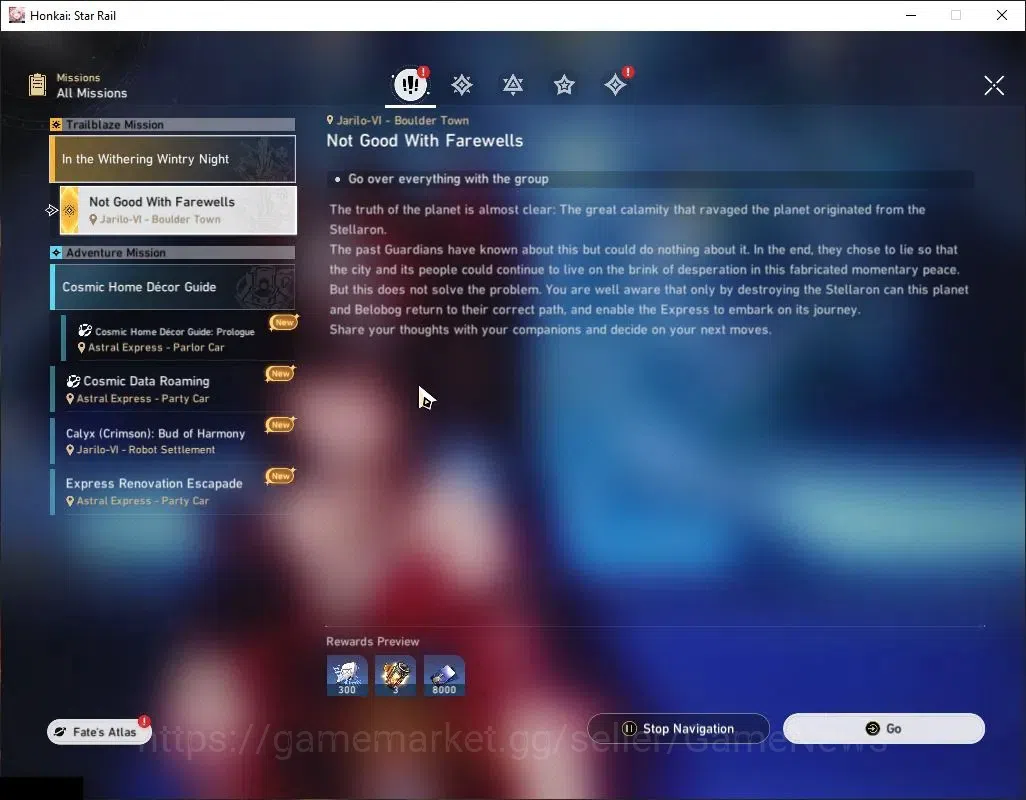Screen dimensions: 1026x800
Task: Click the Honkai: Star Rail window icon
Action: [x=16, y=15]
